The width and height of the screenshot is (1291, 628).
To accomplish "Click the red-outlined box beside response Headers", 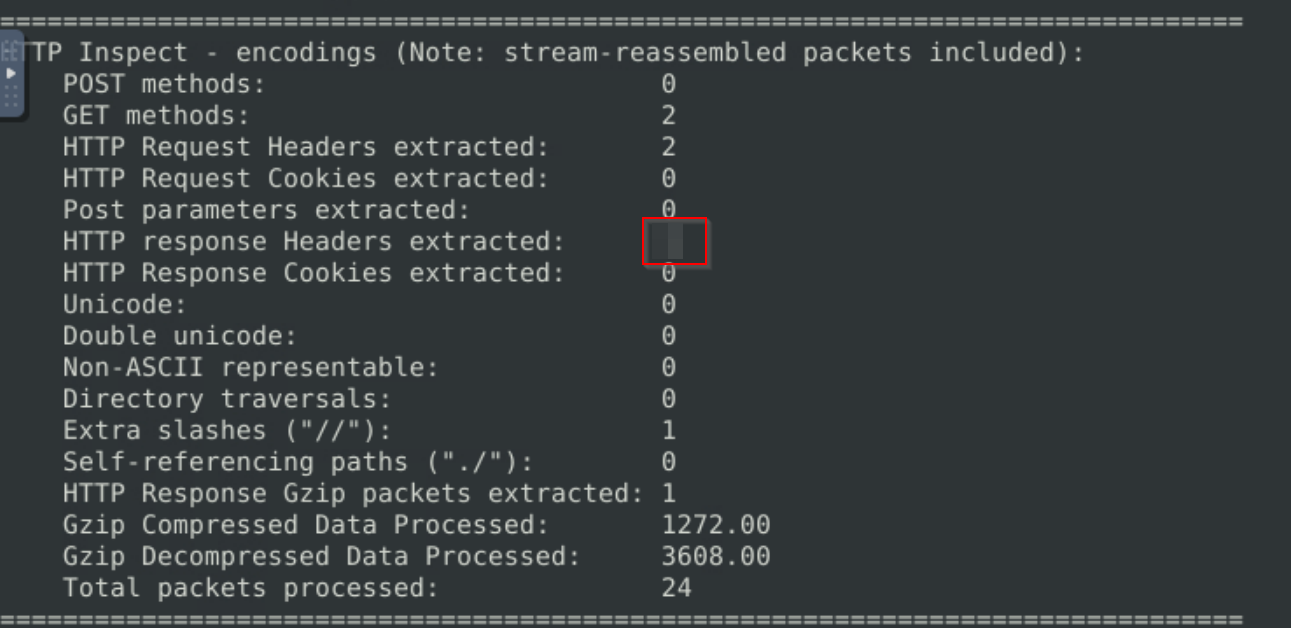I will click(x=675, y=242).
